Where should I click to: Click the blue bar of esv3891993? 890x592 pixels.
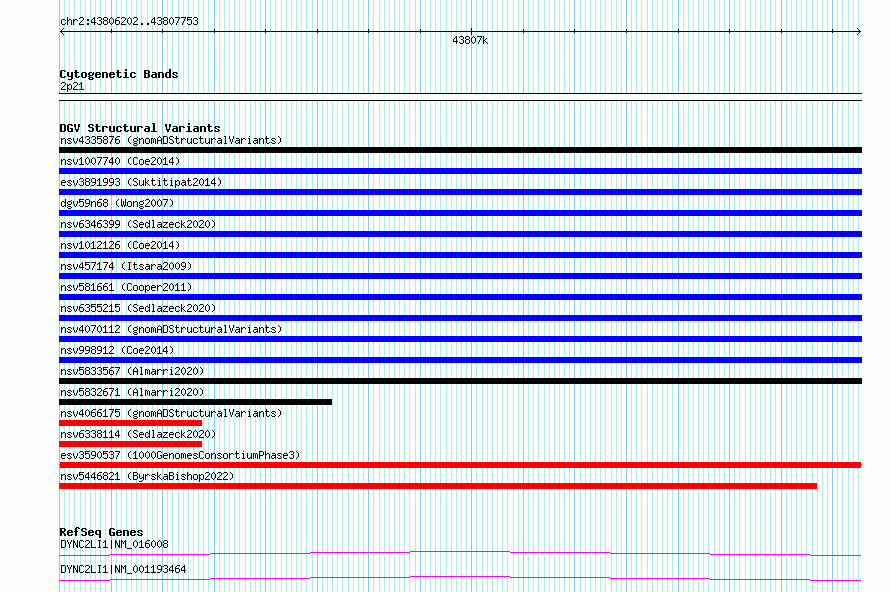[x=460, y=192]
